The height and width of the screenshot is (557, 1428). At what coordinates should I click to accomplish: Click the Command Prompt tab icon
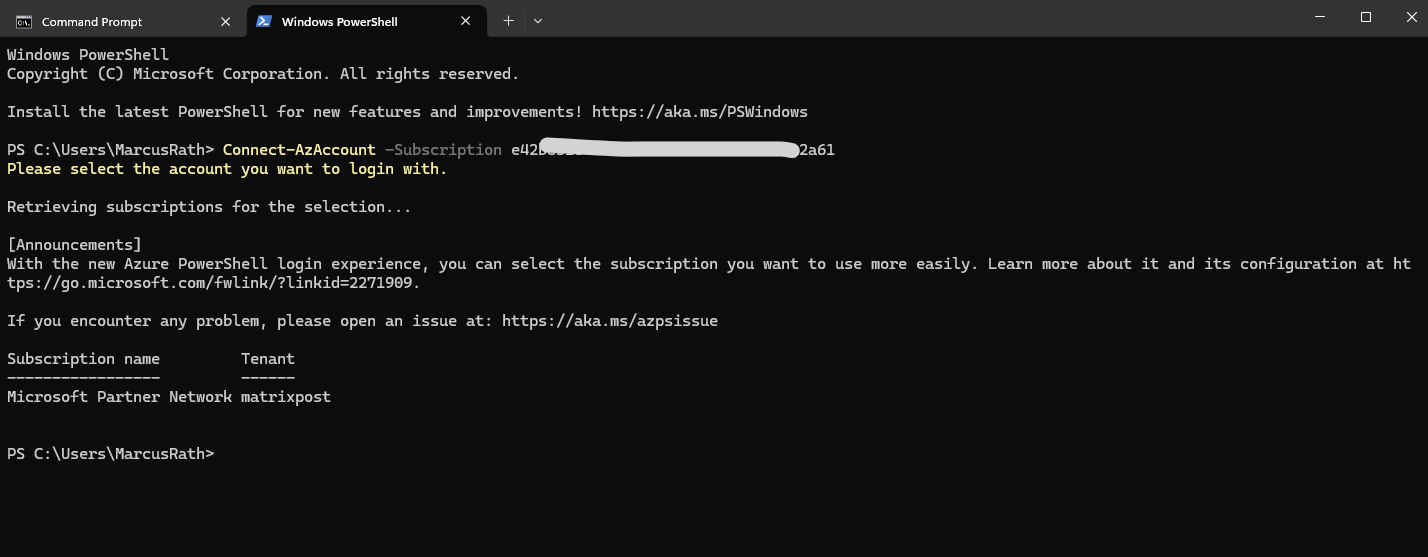pos(24,21)
